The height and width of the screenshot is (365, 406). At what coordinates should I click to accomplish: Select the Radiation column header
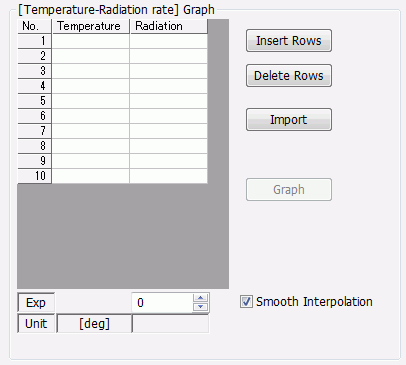(169, 26)
